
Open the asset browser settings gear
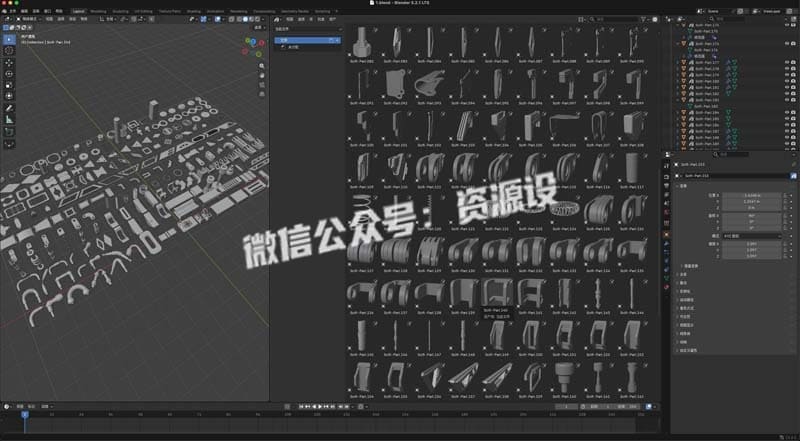655,19
